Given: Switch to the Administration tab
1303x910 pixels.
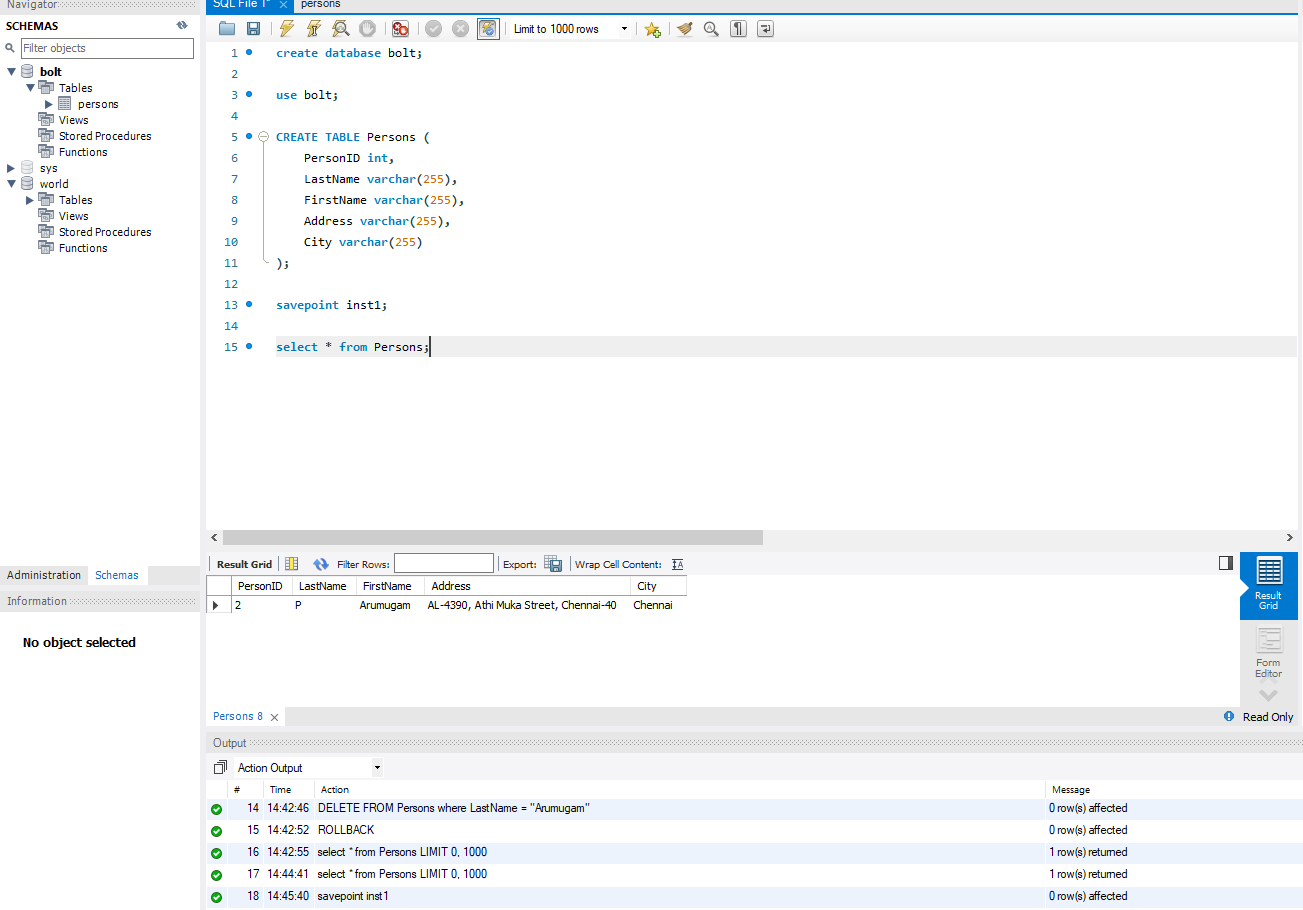Looking at the screenshot, I should tap(44, 574).
